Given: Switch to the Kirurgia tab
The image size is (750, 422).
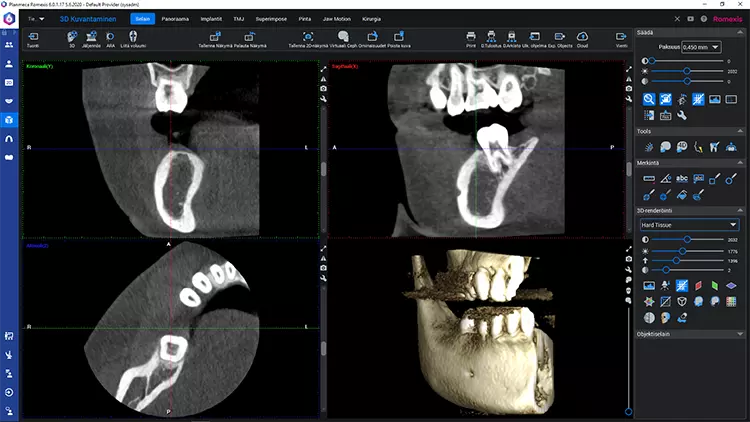Looking at the screenshot, I should pos(371,19).
